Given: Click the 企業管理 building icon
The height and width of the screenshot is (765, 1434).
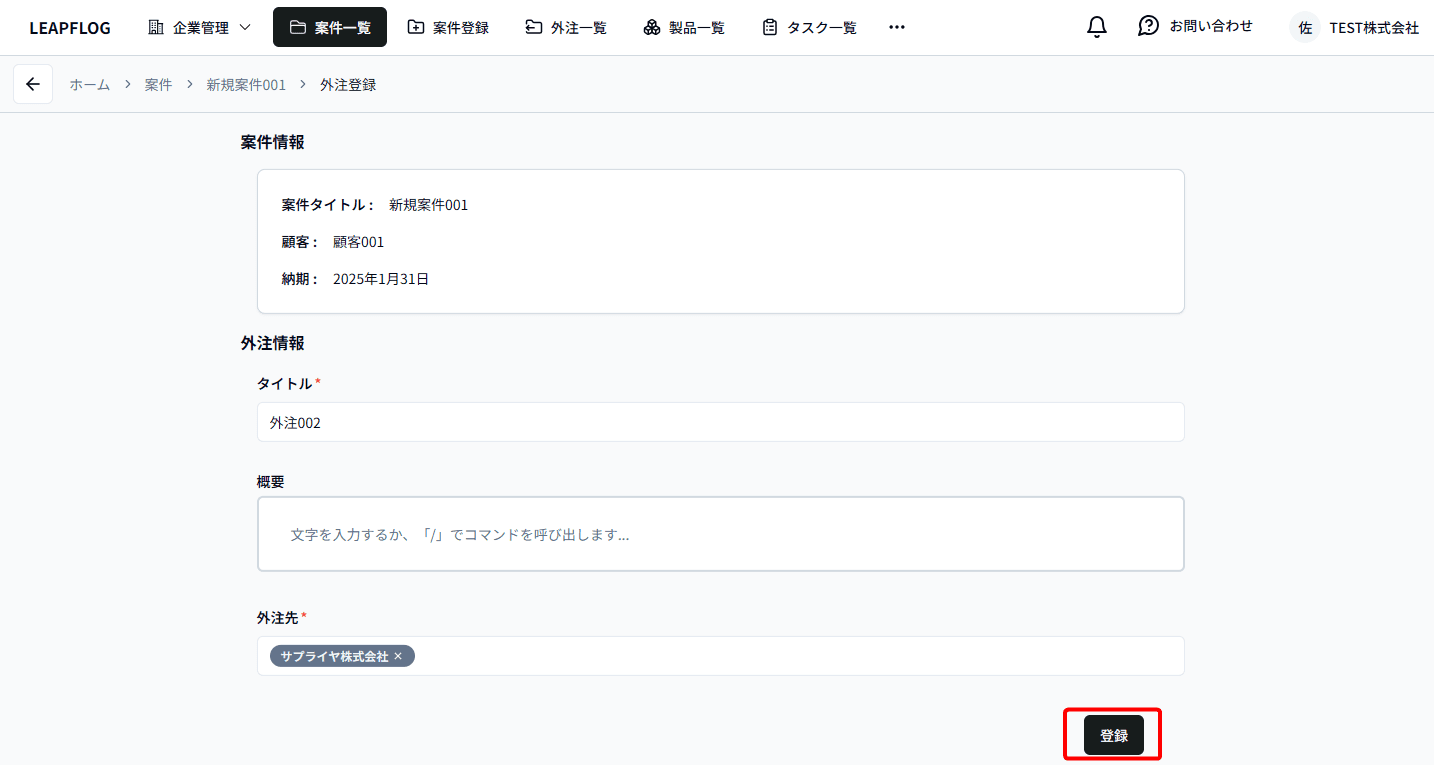Looking at the screenshot, I should (x=156, y=28).
